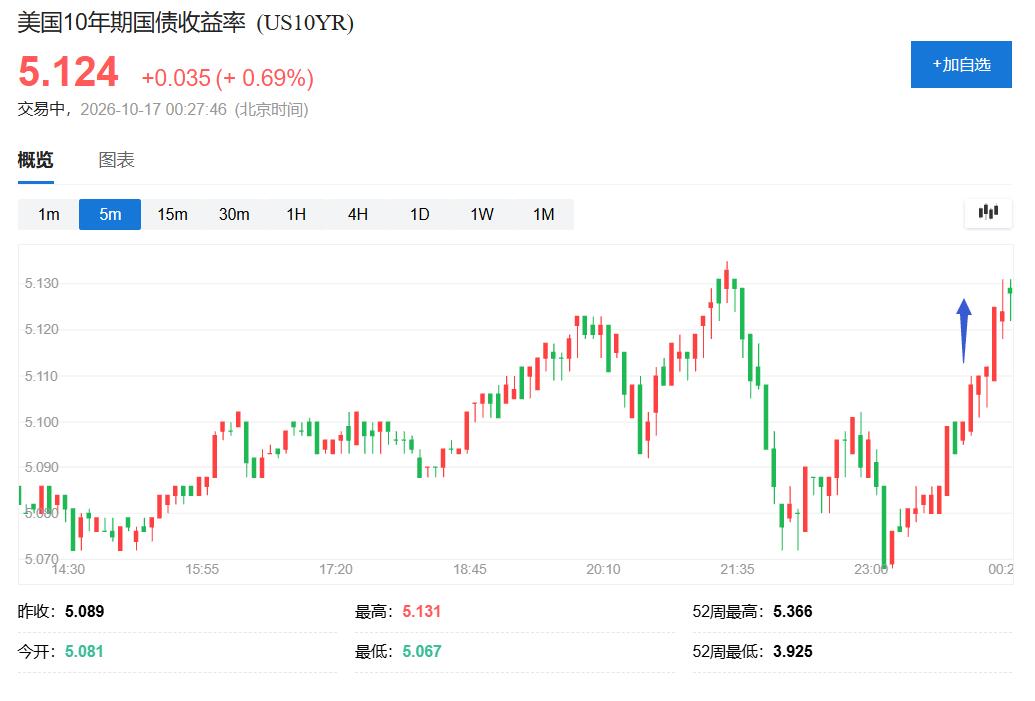The height and width of the screenshot is (701, 1035).
Task: Switch chart to 1W interval
Action: (482, 215)
